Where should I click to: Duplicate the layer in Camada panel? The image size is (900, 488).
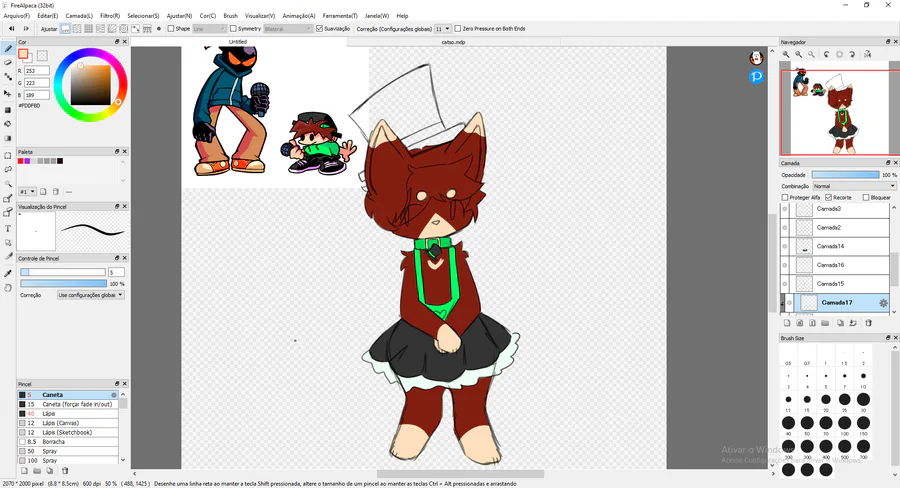pos(840,323)
